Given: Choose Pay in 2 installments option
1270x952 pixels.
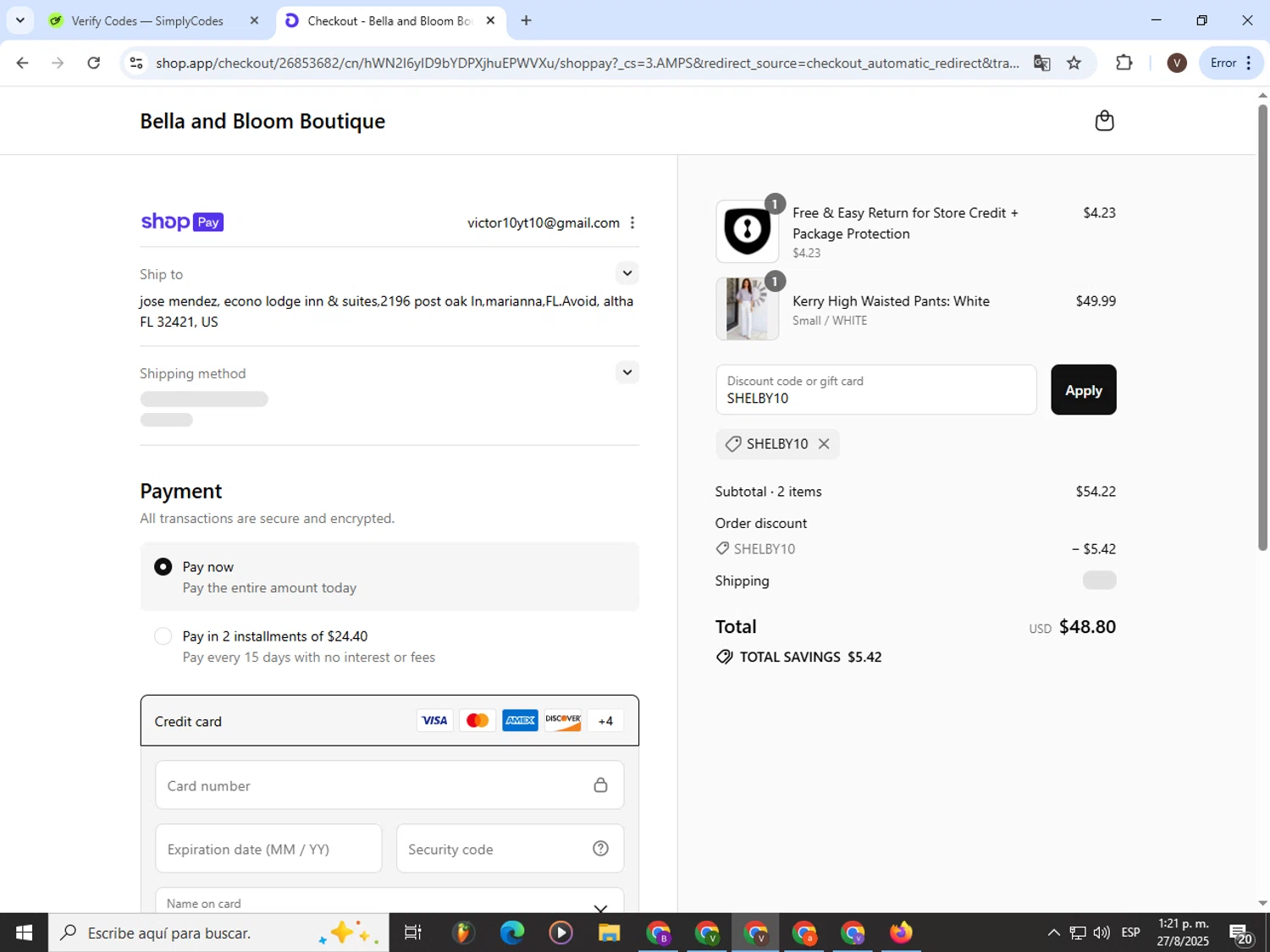Looking at the screenshot, I should [x=163, y=636].
